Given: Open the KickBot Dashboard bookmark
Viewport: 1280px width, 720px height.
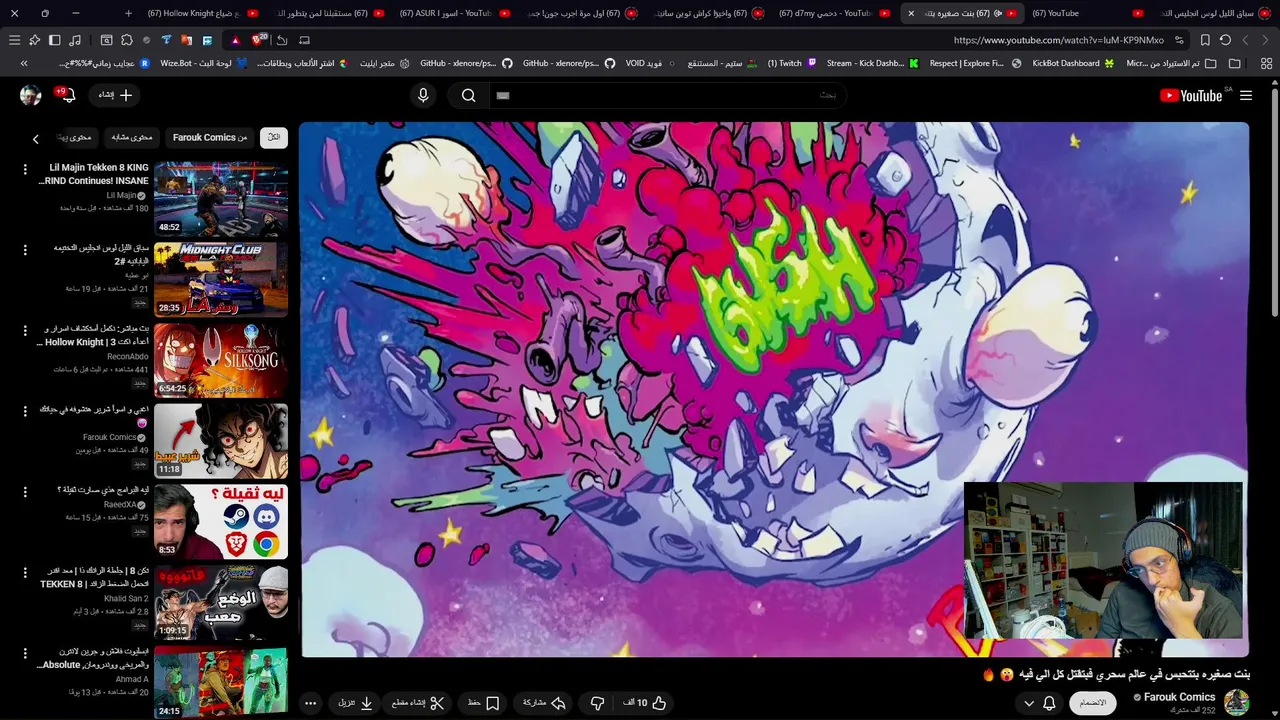Looking at the screenshot, I should (x=1073, y=63).
